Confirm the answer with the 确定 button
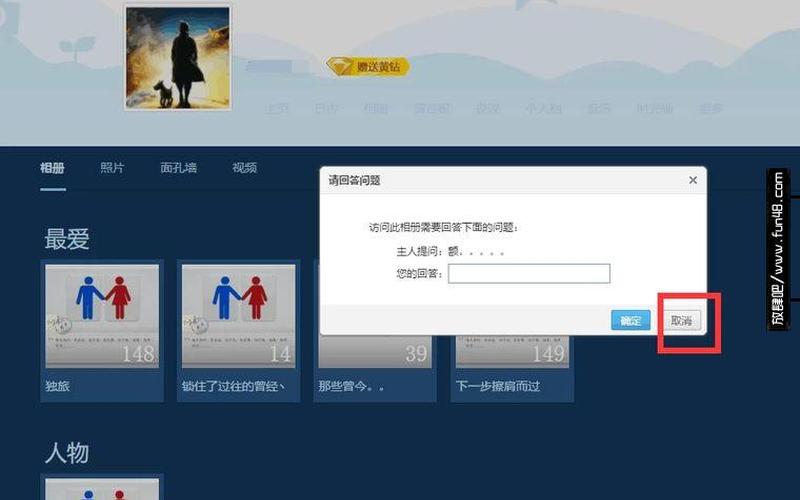 click(631, 320)
